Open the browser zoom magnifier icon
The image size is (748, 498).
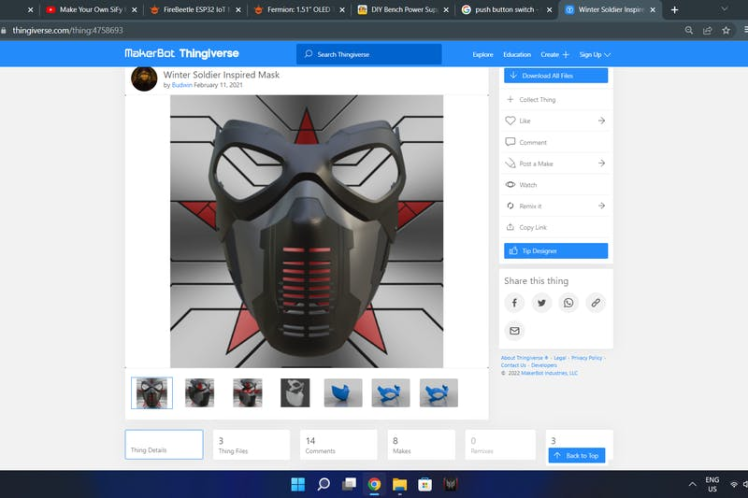coord(688,30)
